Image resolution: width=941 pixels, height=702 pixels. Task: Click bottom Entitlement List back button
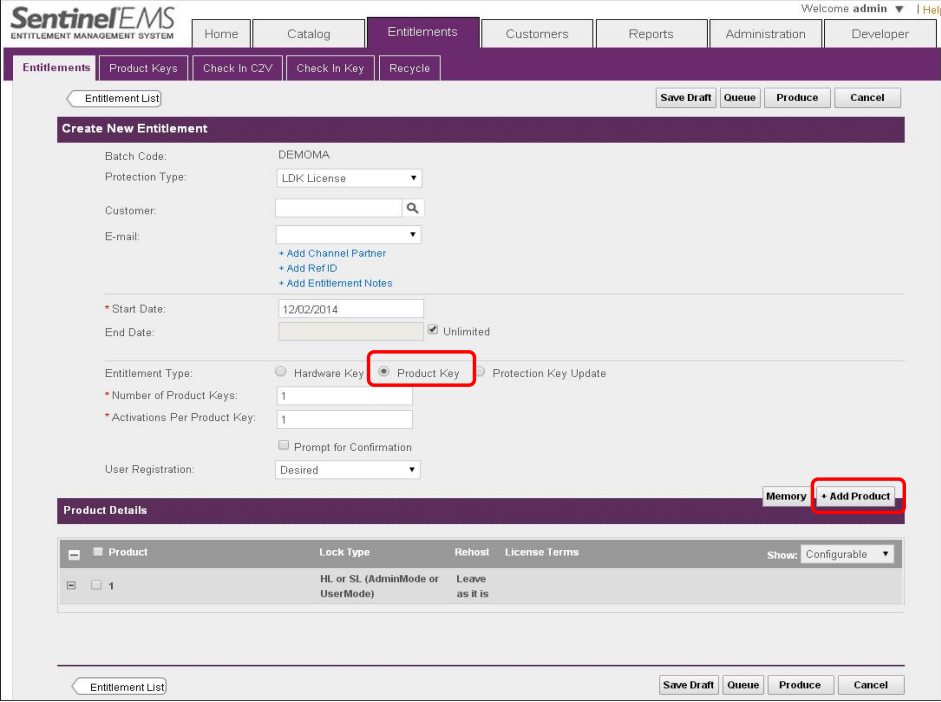[x=119, y=686]
